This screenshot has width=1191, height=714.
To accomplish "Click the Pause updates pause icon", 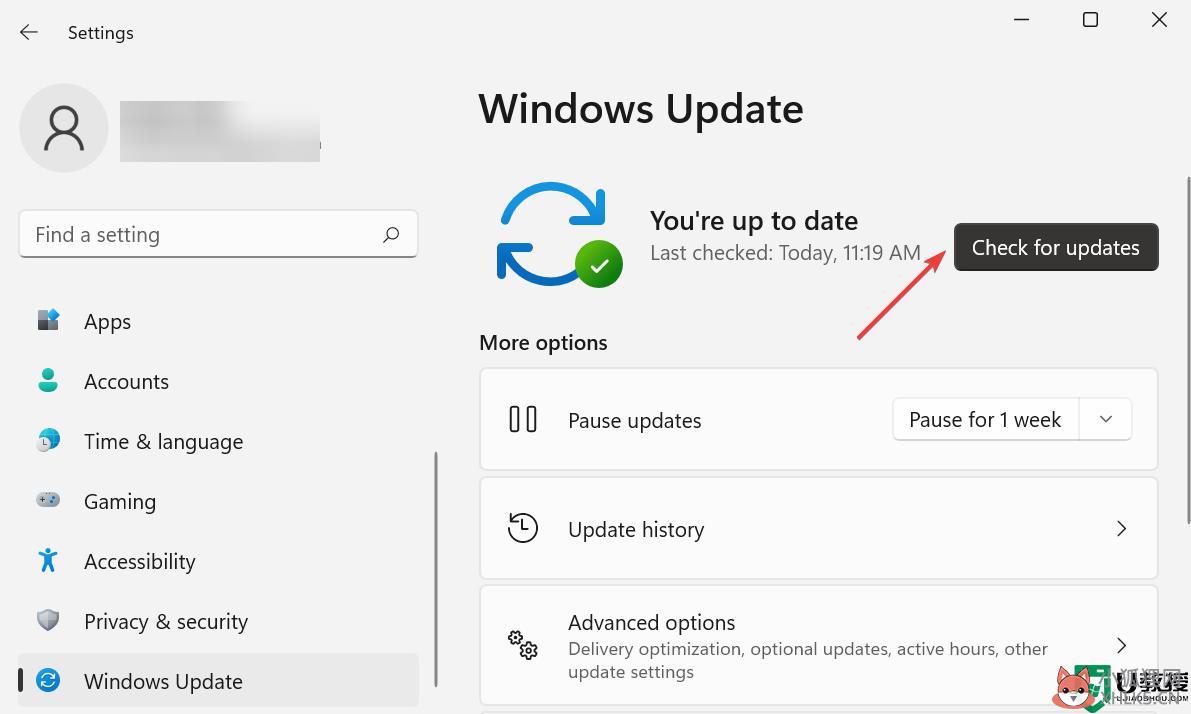I will tap(523, 419).
